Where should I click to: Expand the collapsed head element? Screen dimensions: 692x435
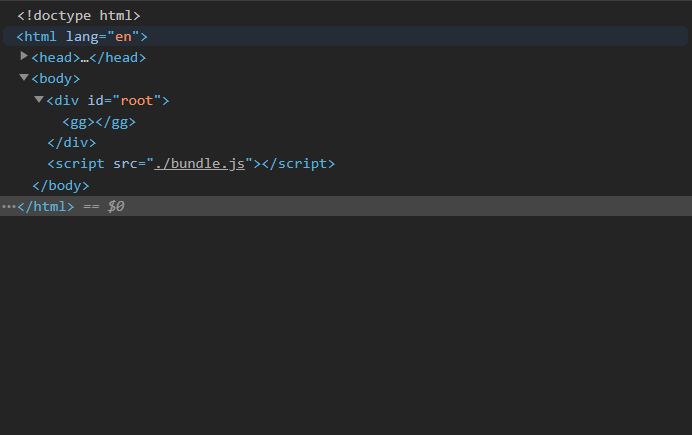click(24, 56)
